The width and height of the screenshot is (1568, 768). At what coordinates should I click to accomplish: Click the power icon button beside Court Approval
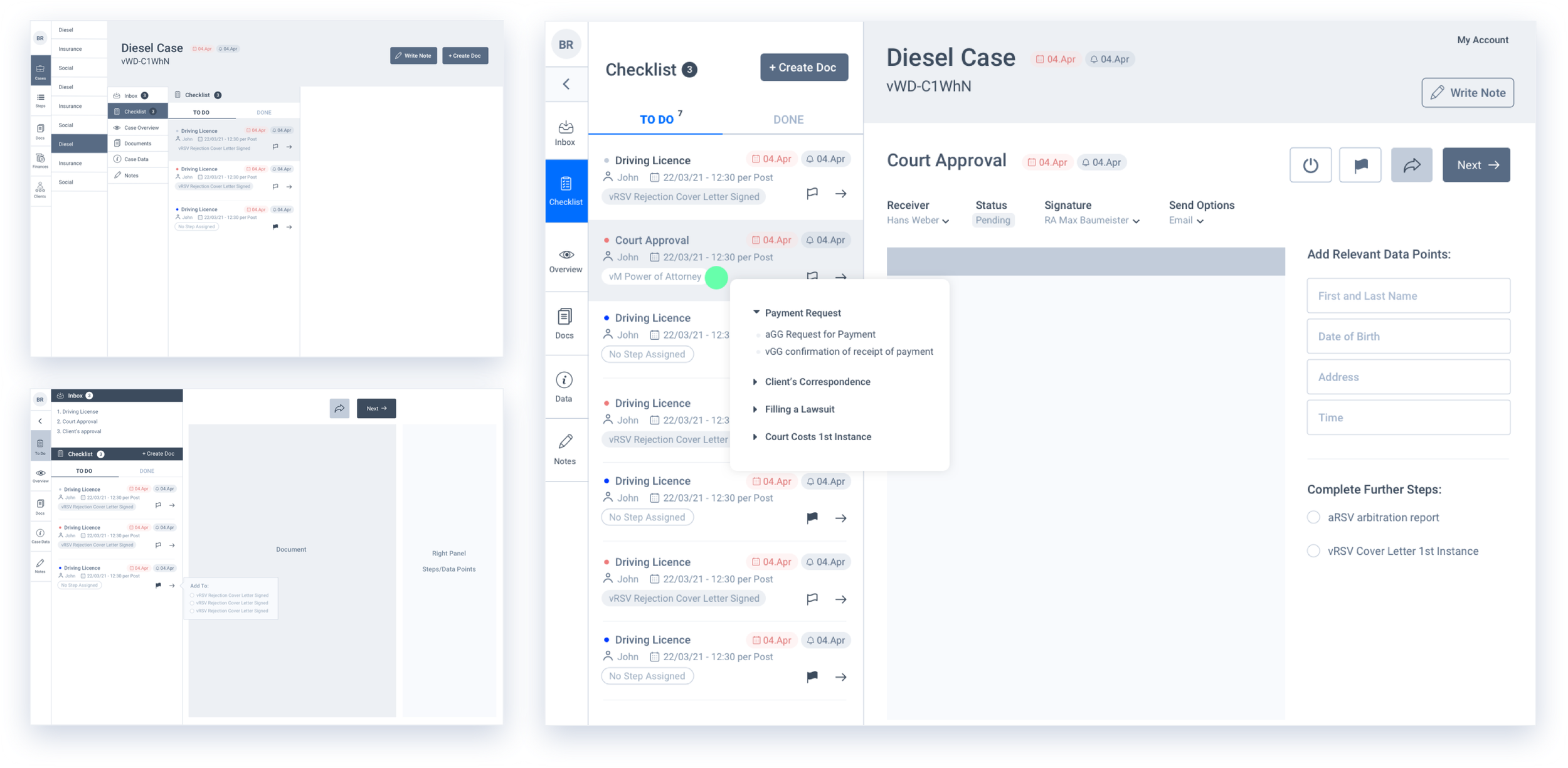pyautogui.click(x=1310, y=165)
